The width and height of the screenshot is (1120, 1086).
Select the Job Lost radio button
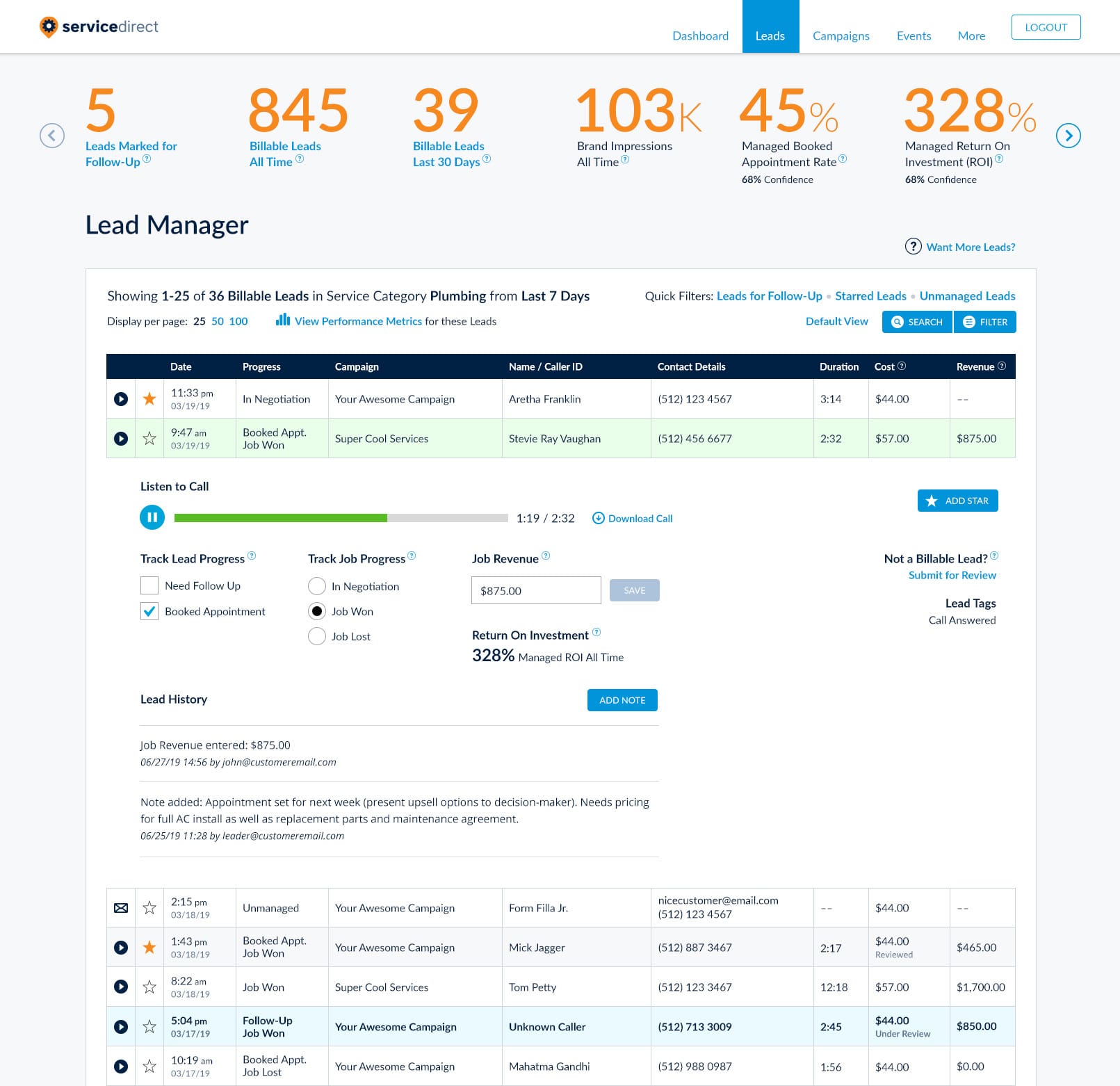pyautogui.click(x=317, y=636)
